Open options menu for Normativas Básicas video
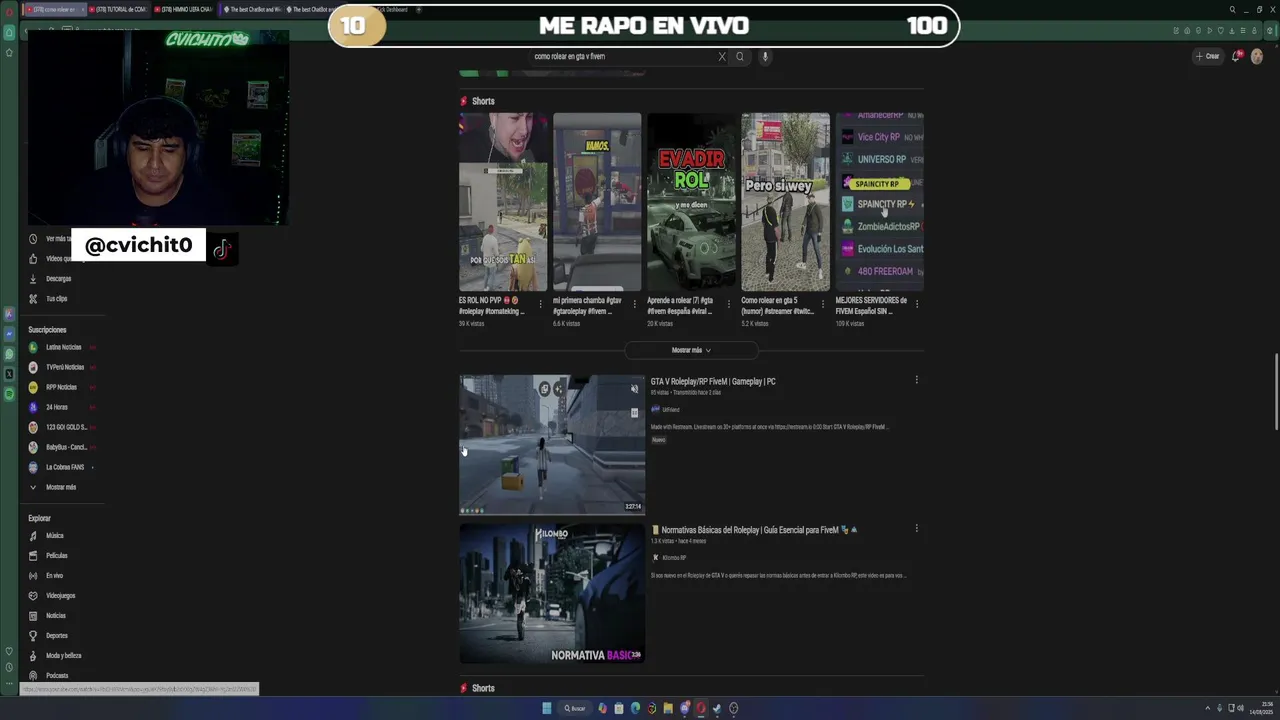 916,529
